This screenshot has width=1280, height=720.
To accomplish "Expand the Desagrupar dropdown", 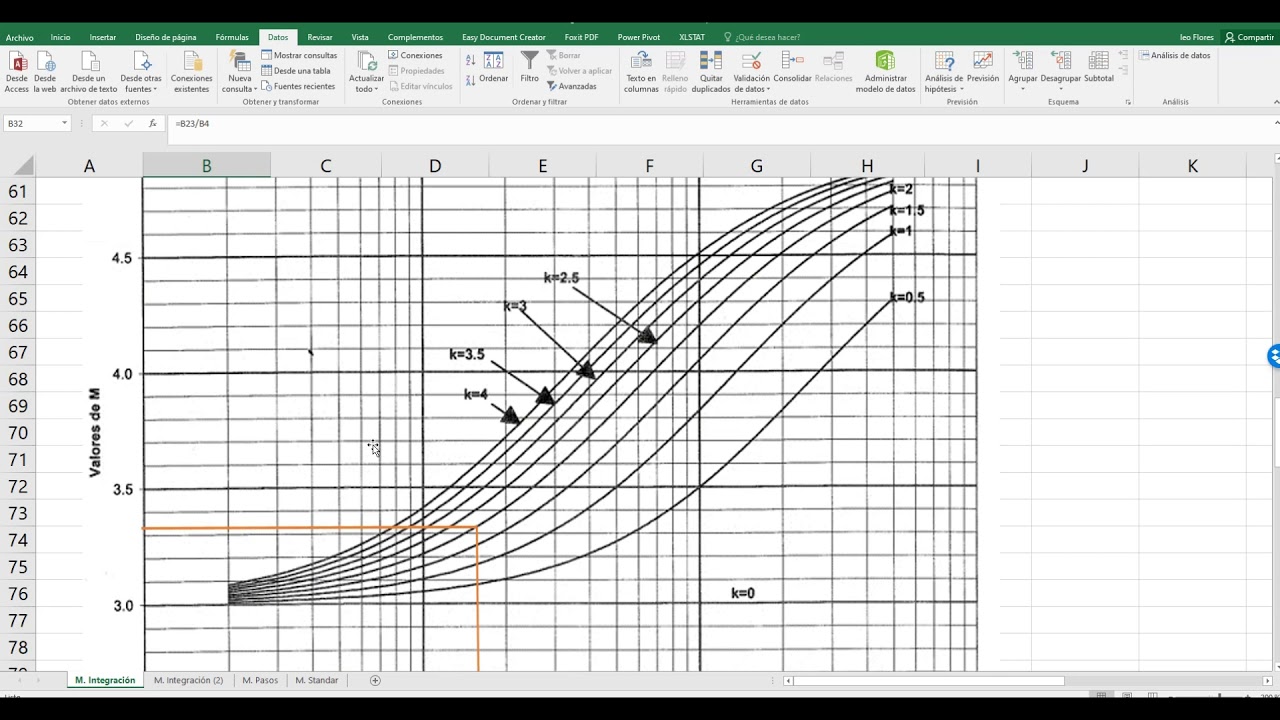I will [1061, 88].
